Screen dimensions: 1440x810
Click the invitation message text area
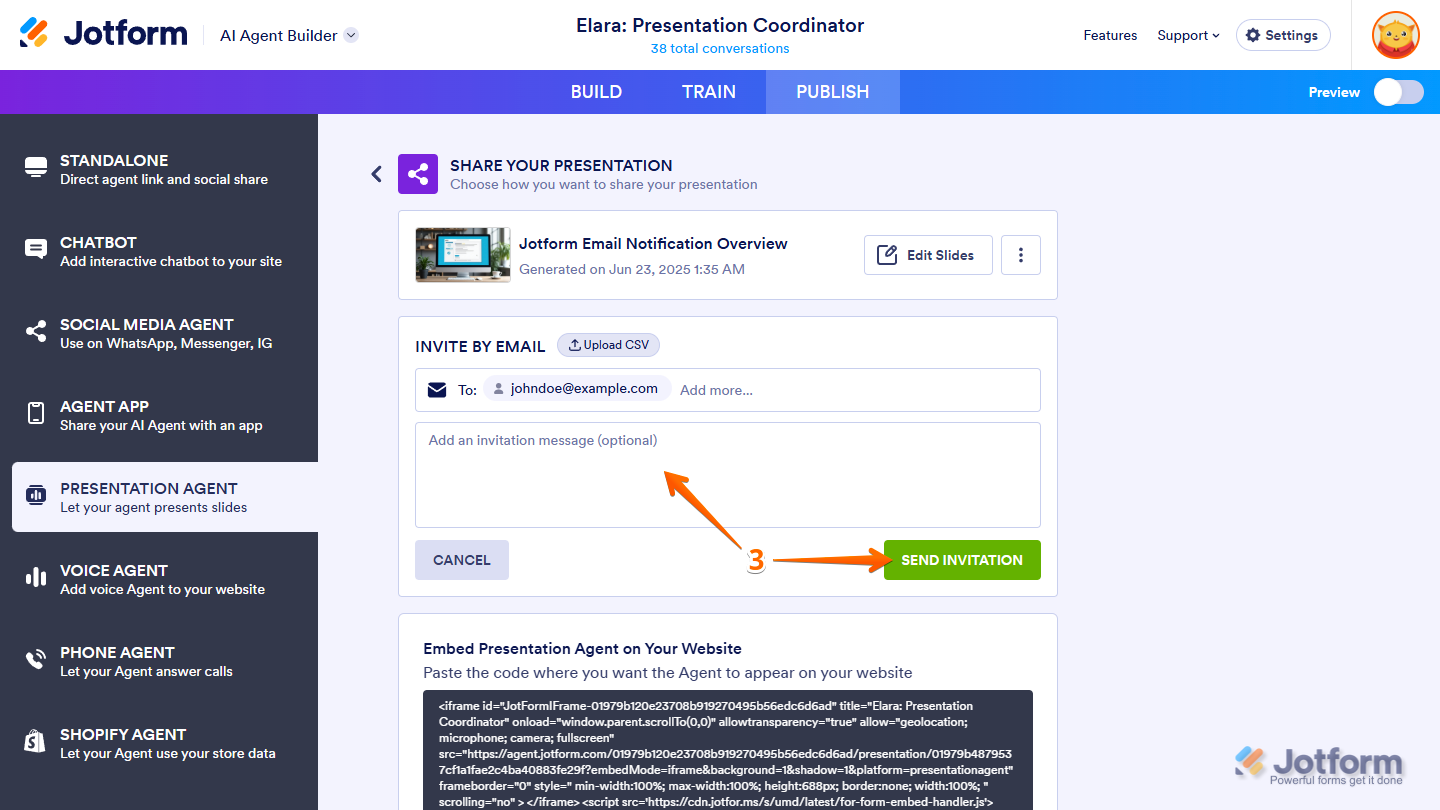(x=728, y=475)
